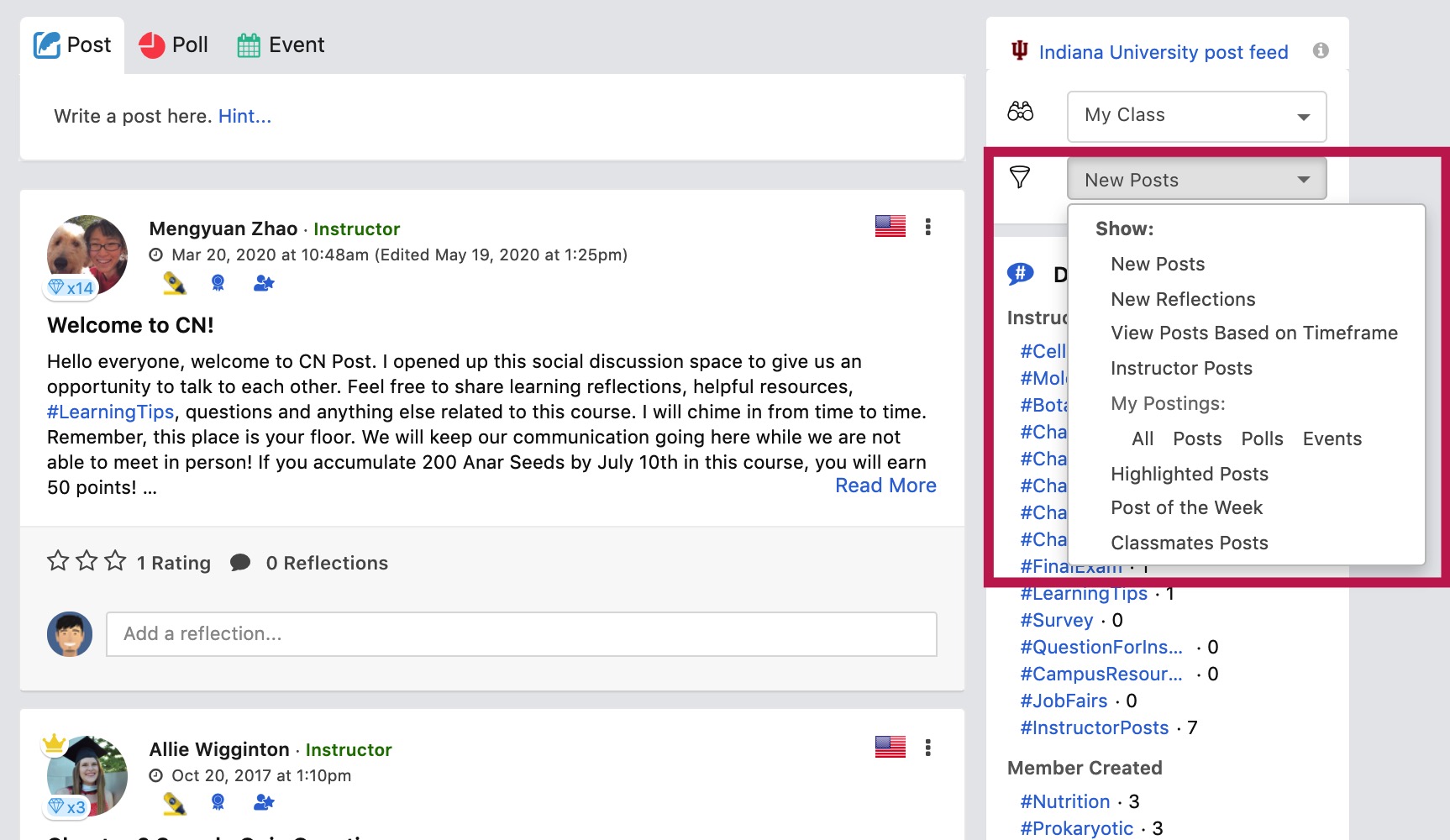Image resolution: width=1450 pixels, height=840 pixels.
Task: Click the blue hashtag speech bubble icon
Action: pos(1020,274)
